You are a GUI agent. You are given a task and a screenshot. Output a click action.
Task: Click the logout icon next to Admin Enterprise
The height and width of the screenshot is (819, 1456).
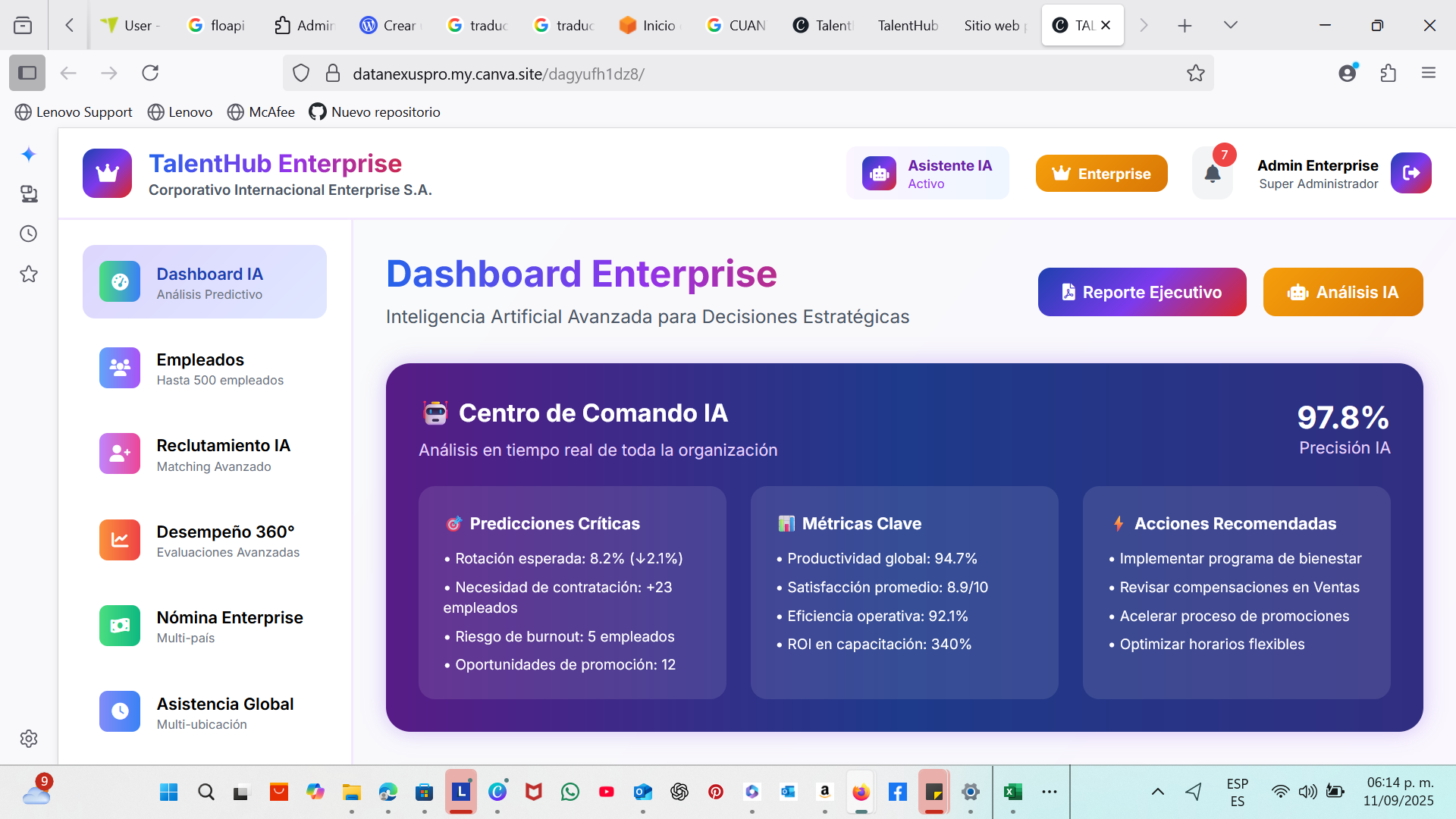pyautogui.click(x=1410, y=174)
